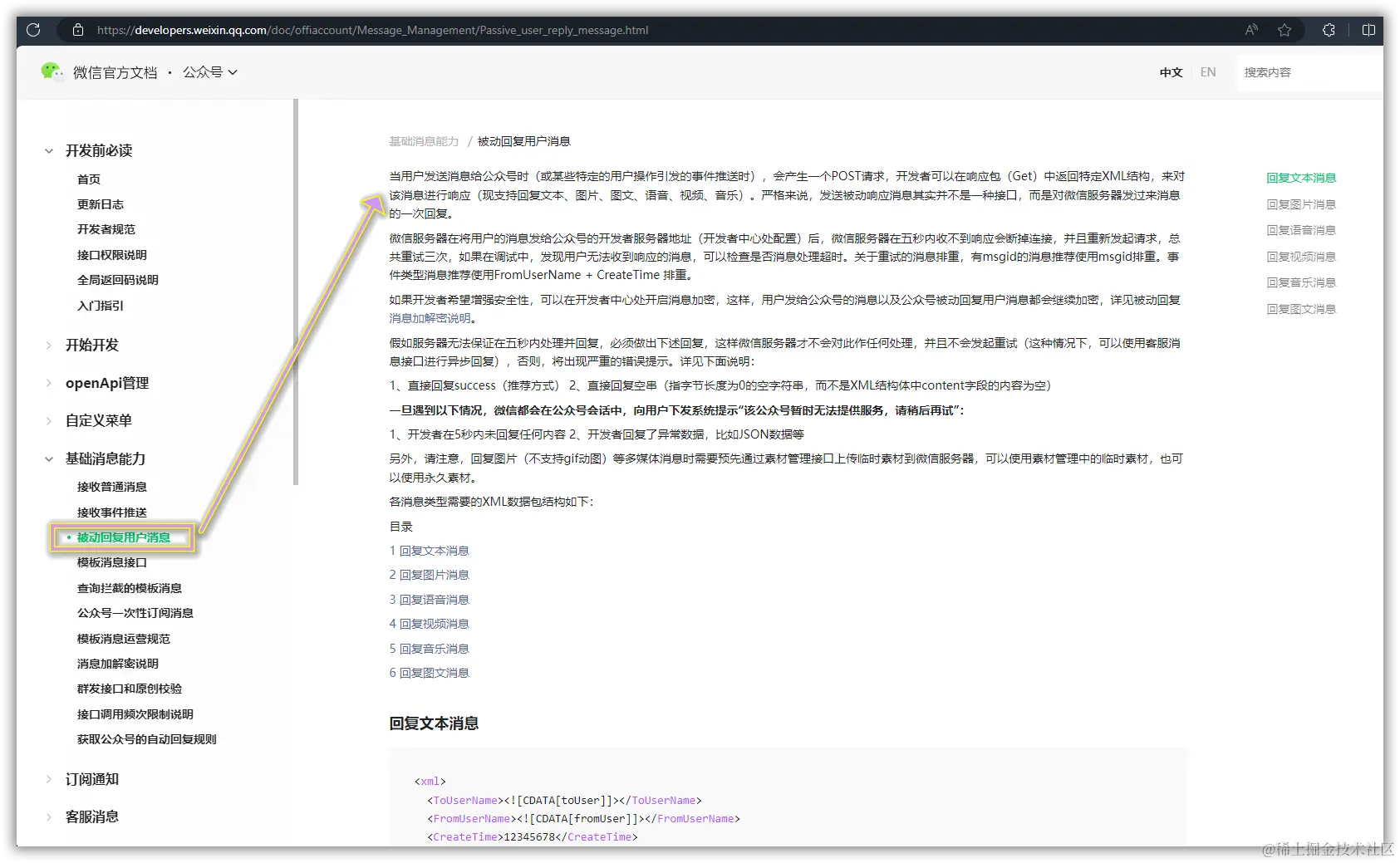Open the 接口权限说明 sidebar item
The width and height of the screenshot is (1400, 863).
click(x=112, y=255)
